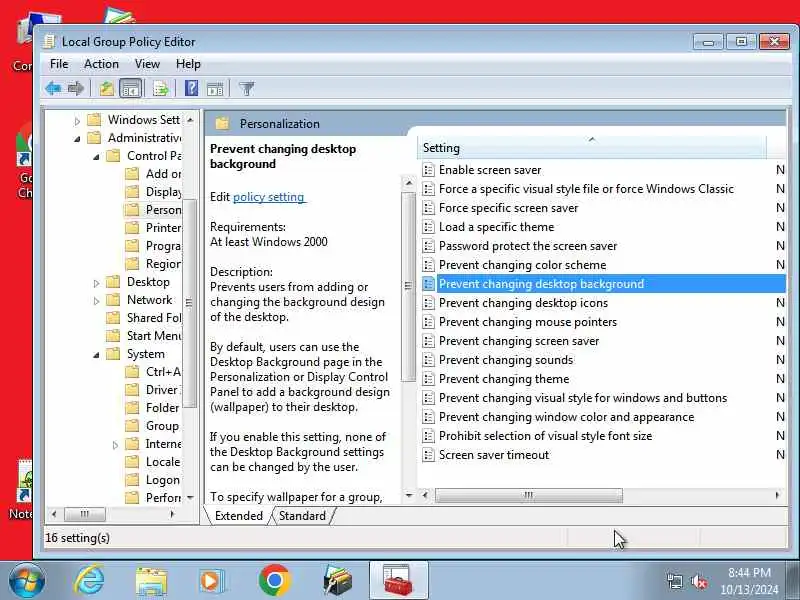Go up one level with folder icon
The height and width of the screenshot is (600, 800).
(107, 89)
